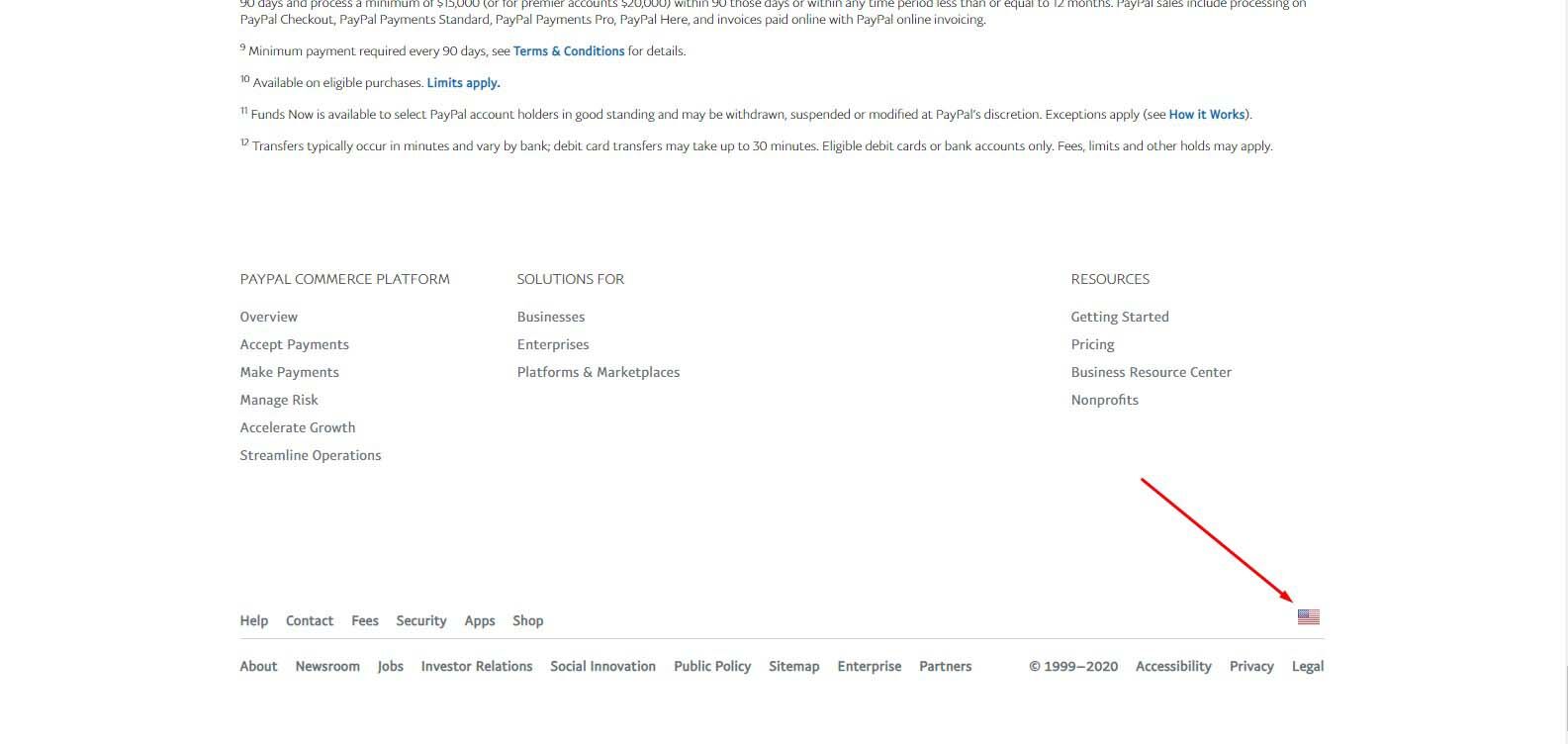Click the Accessibility link
This screenshot has width=1568, height=744.
(x=1173, y=666)
